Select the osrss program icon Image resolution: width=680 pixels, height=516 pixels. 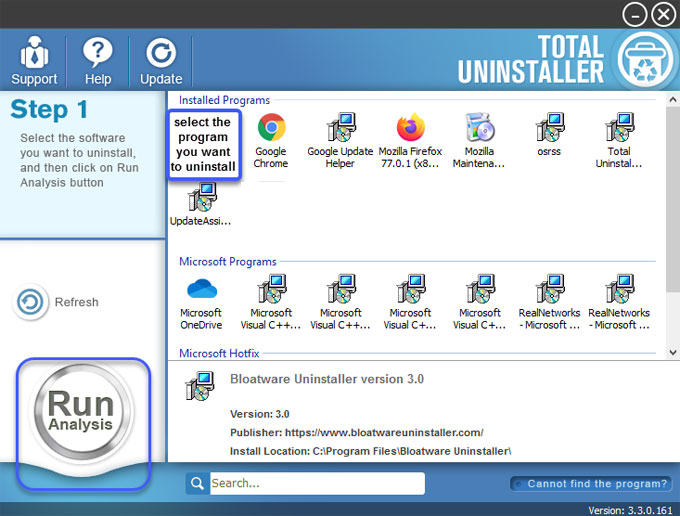tap(549, 127)
